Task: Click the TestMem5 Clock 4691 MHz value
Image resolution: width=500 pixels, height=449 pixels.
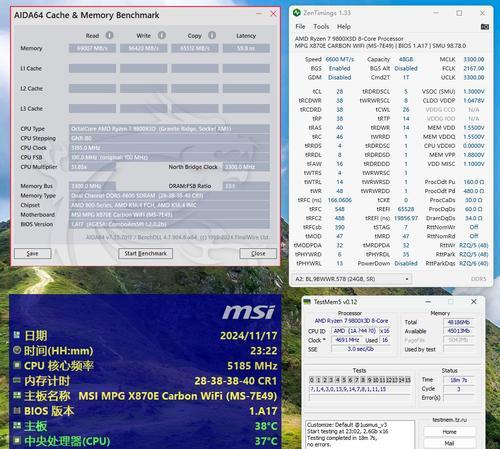Action: [347, 340]
